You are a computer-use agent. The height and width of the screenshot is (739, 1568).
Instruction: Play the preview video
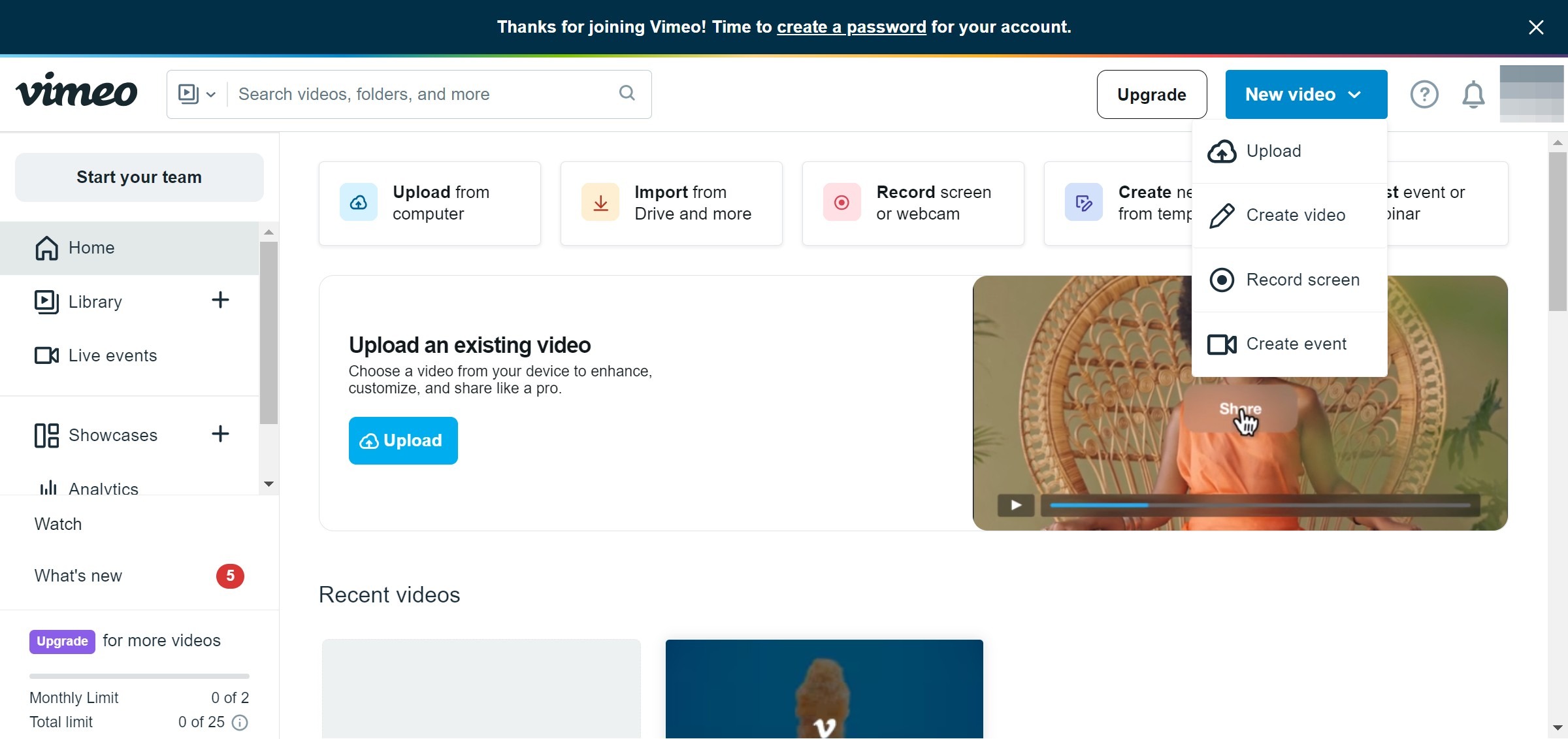[1015, 505]
